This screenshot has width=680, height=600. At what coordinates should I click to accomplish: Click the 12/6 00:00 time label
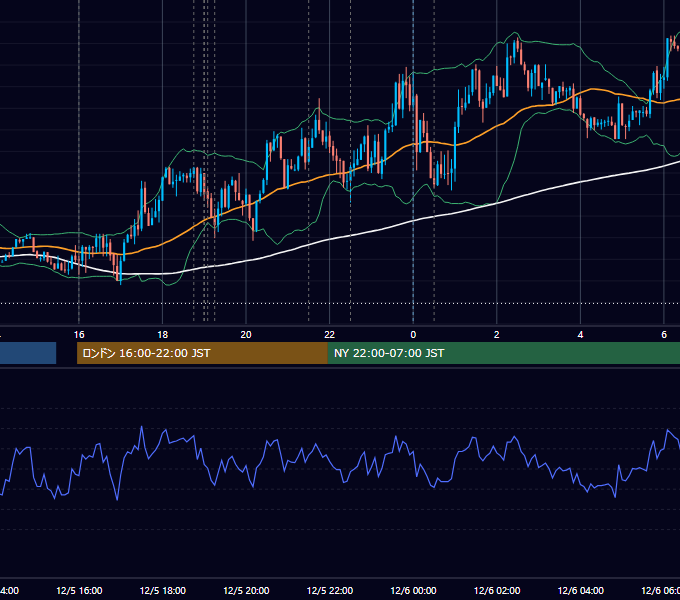pos(413,590)
